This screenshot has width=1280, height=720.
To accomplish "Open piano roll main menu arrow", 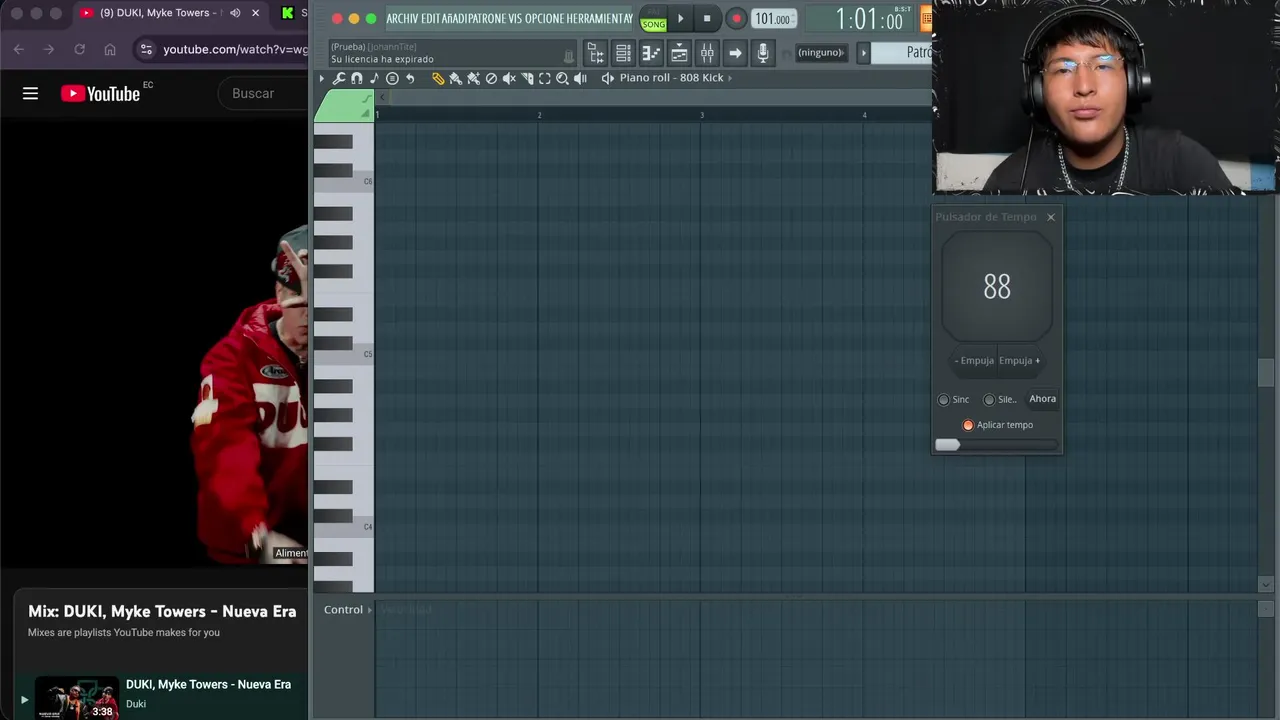I will pos(321,78).
